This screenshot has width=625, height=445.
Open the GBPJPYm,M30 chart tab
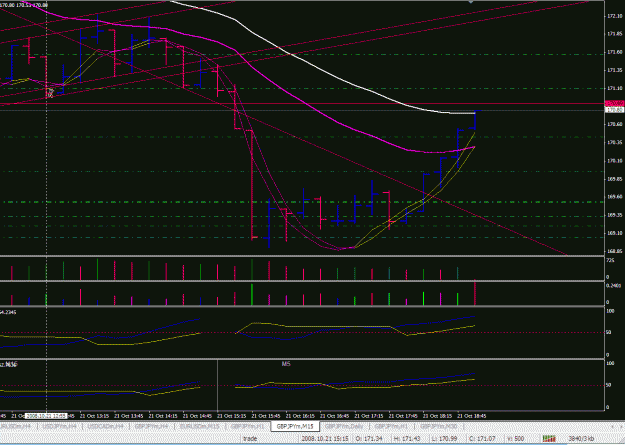439,426
